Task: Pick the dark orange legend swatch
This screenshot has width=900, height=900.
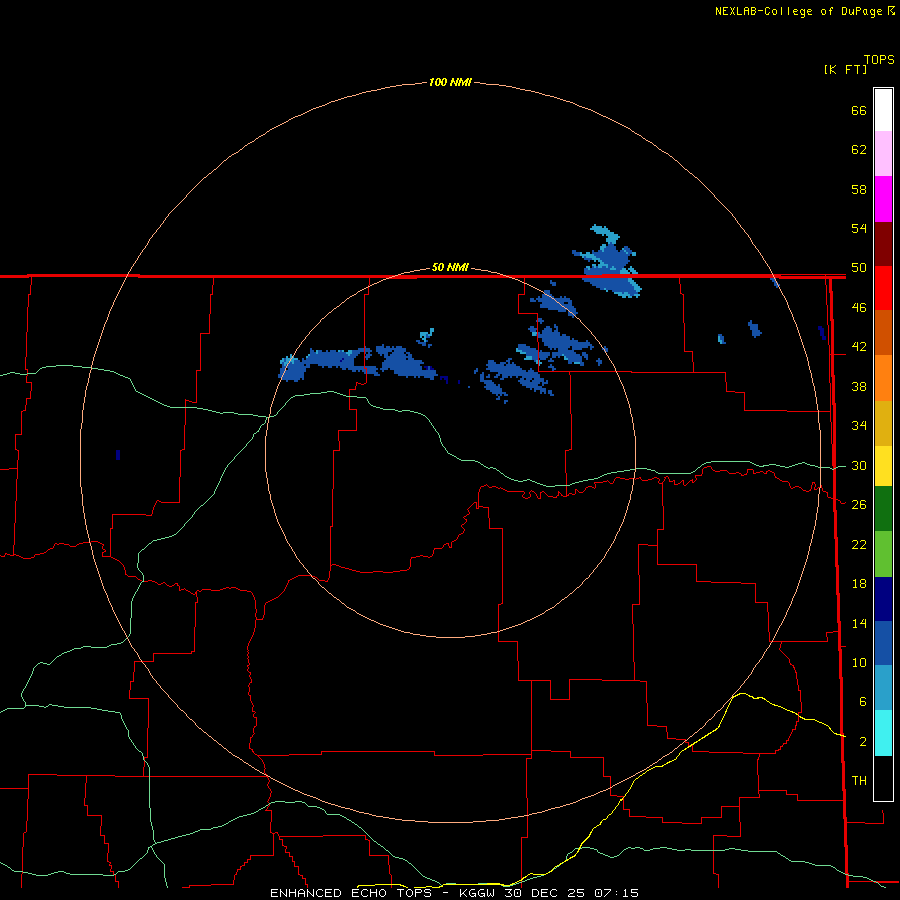Action: click(x=883, y=333)
